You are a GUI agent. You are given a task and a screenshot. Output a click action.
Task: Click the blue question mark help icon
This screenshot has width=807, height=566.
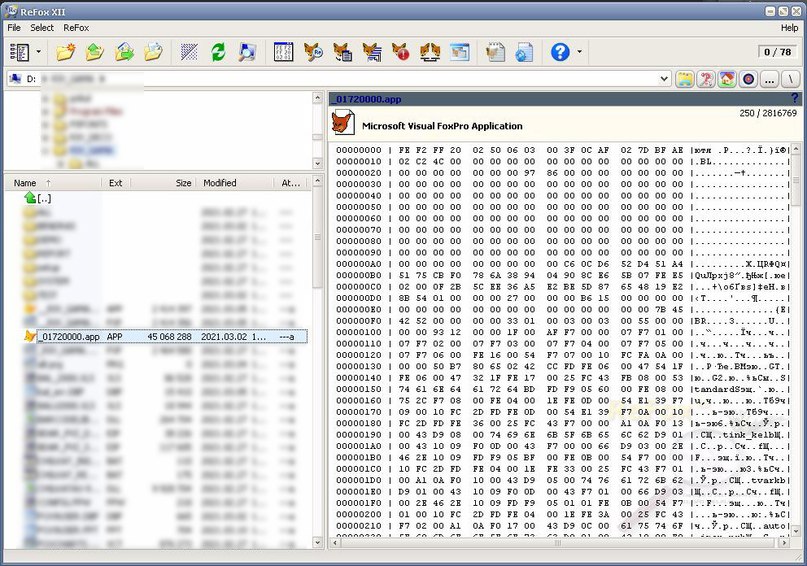pyautogui.click(x=560, y=52)
